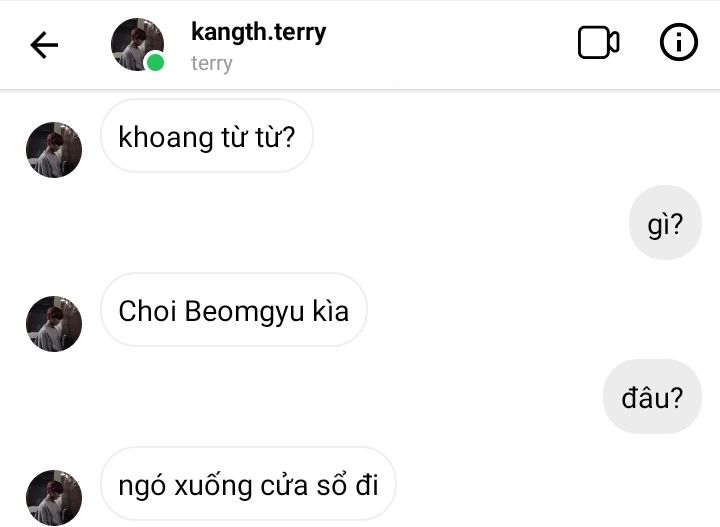Tap the green online status dot
The height and width of the screenshot is (527, 720).
coord(155,62)
